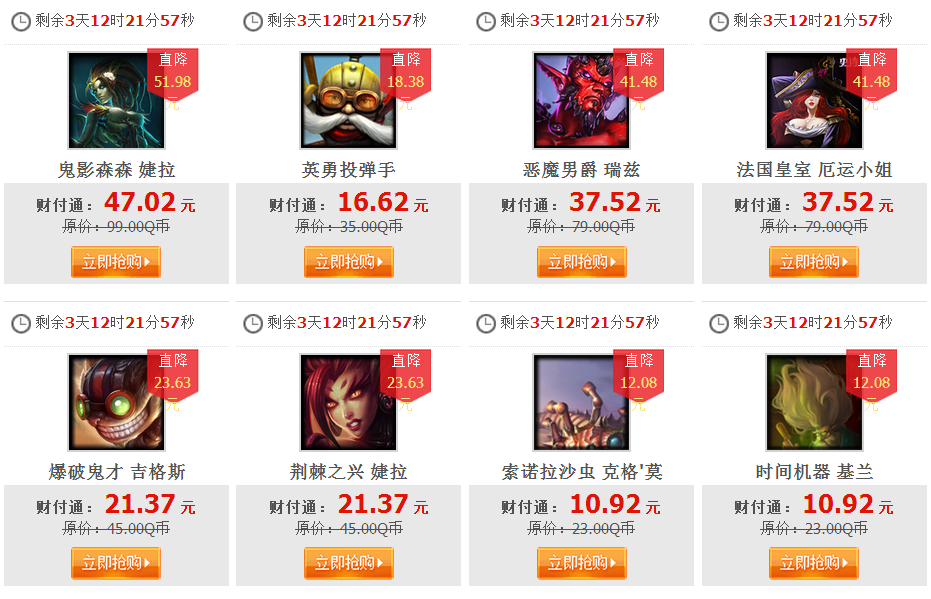This screenshot has height=599, width=931.
Task: Click 立即抢购 for 鬼影森森 婕拉
Action: [116, 262]
